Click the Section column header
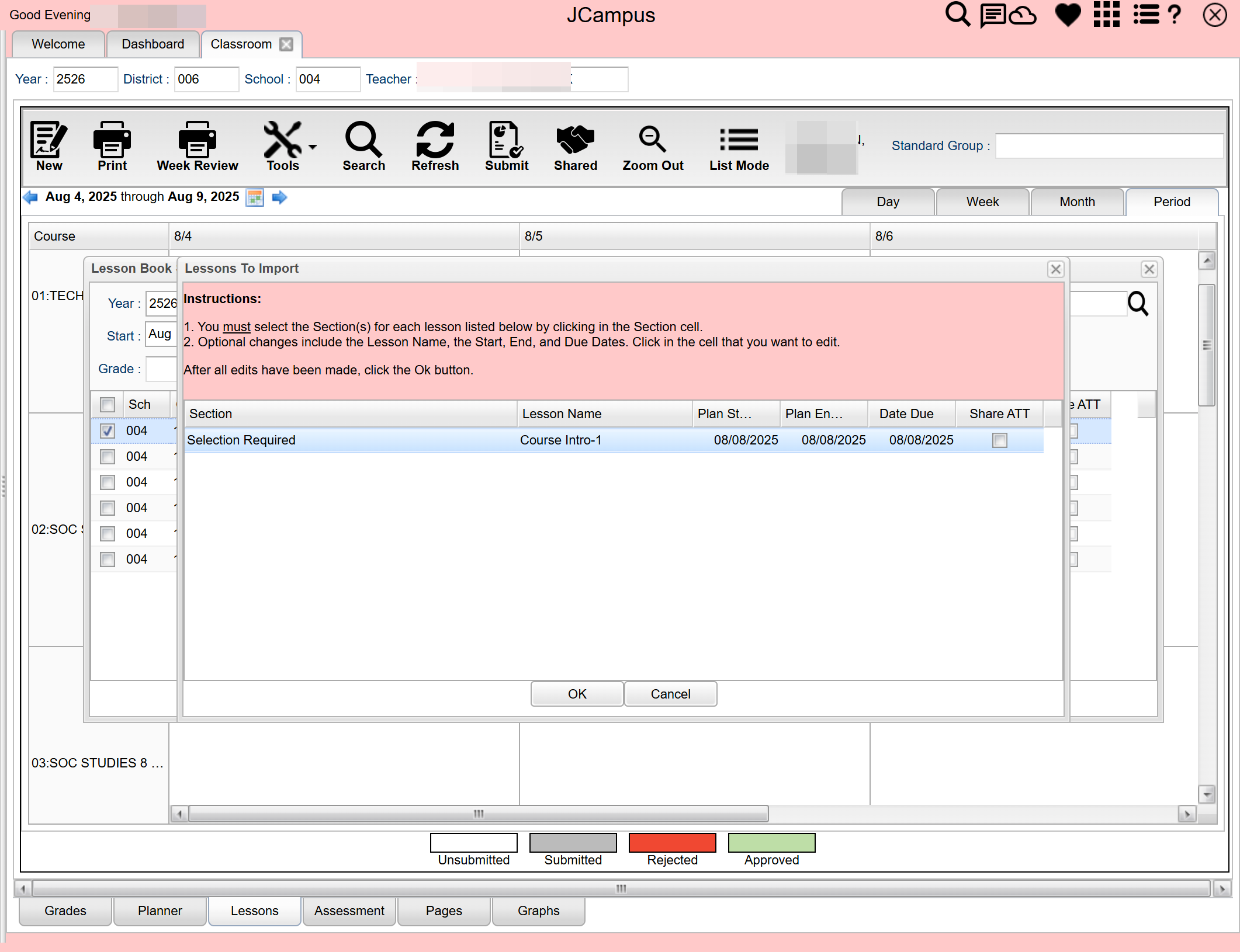Screen dimensions: 1240x952 pos(351,414)
